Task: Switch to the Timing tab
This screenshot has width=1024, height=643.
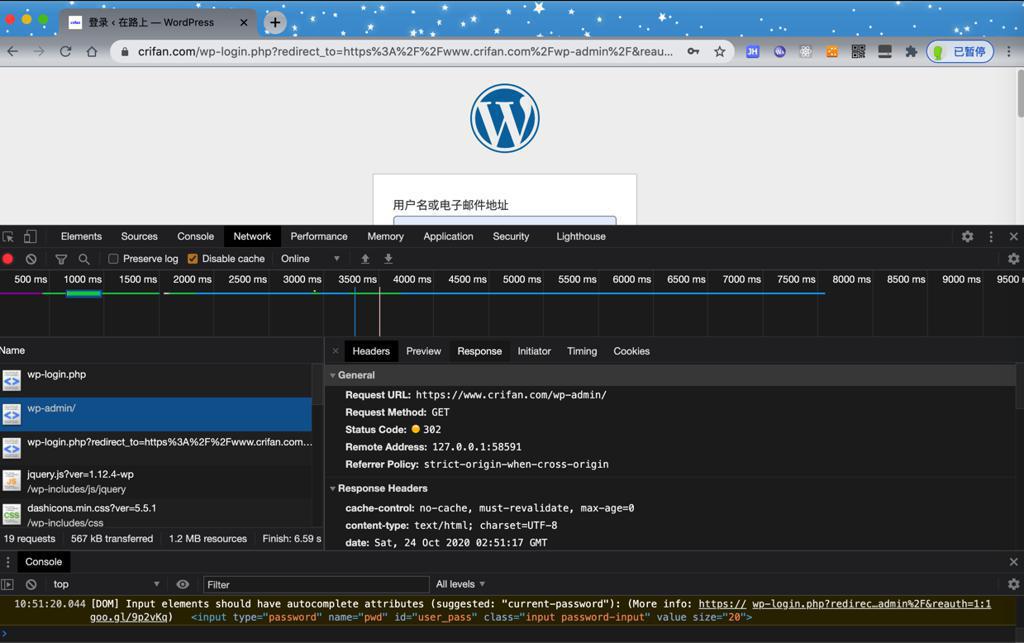Action: (582, 351)
